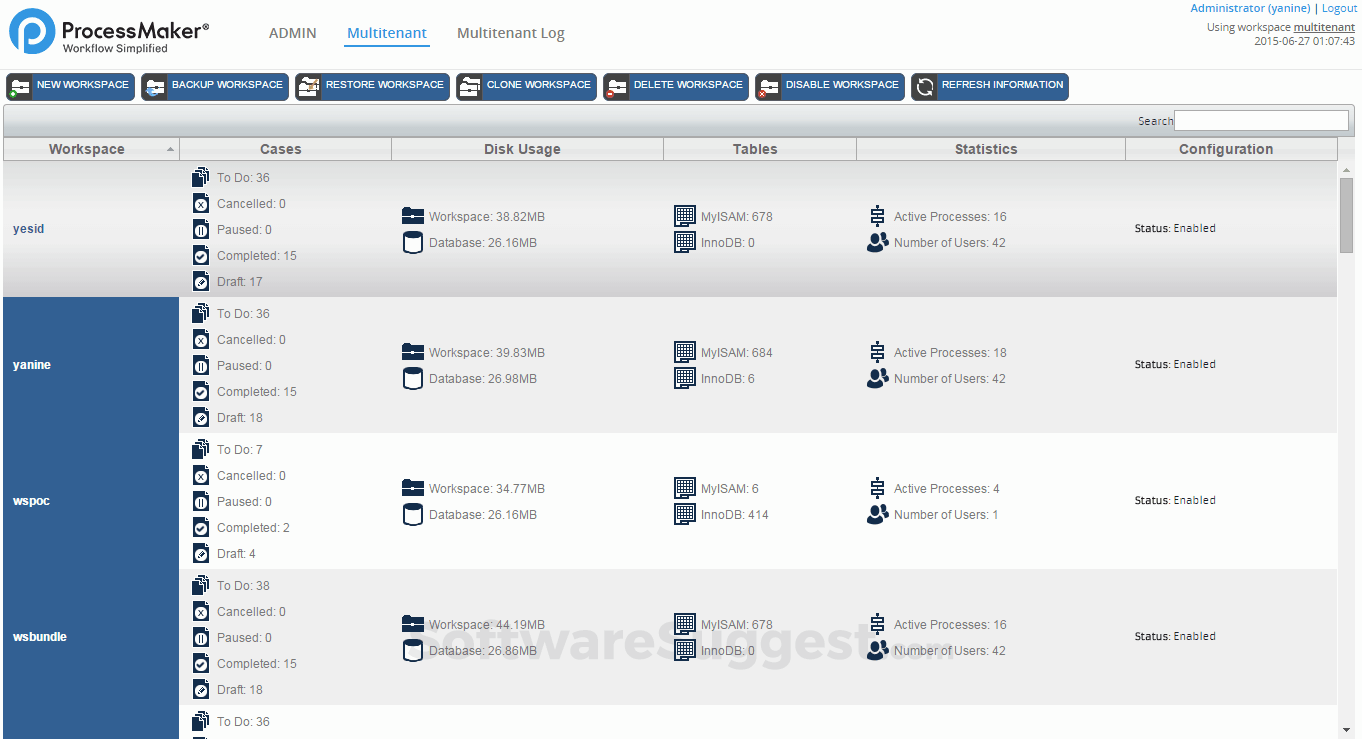Select the Database disk icon in yanine row
This screenshot has width=1362, height=739.
pyautogui.click(x=413, y=379)
